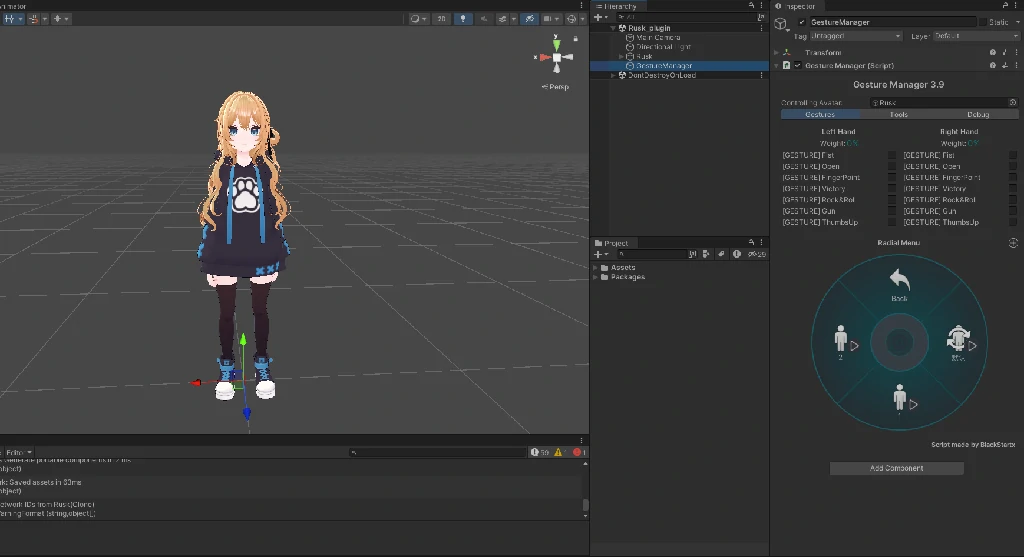The image size is (1024, 557).
Task: Open the Gesture Manager script help icon
Action: pyautogui.click(x=993, y=66)
